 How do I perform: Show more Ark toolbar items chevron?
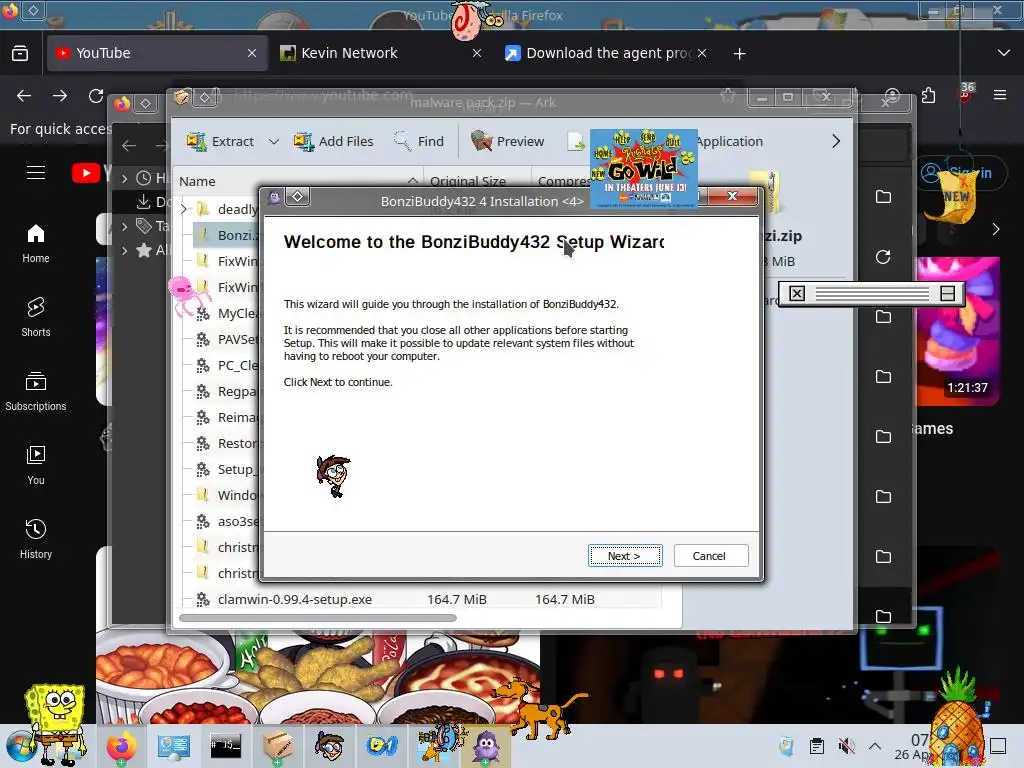pyautogui.click(x=836, y=141)
